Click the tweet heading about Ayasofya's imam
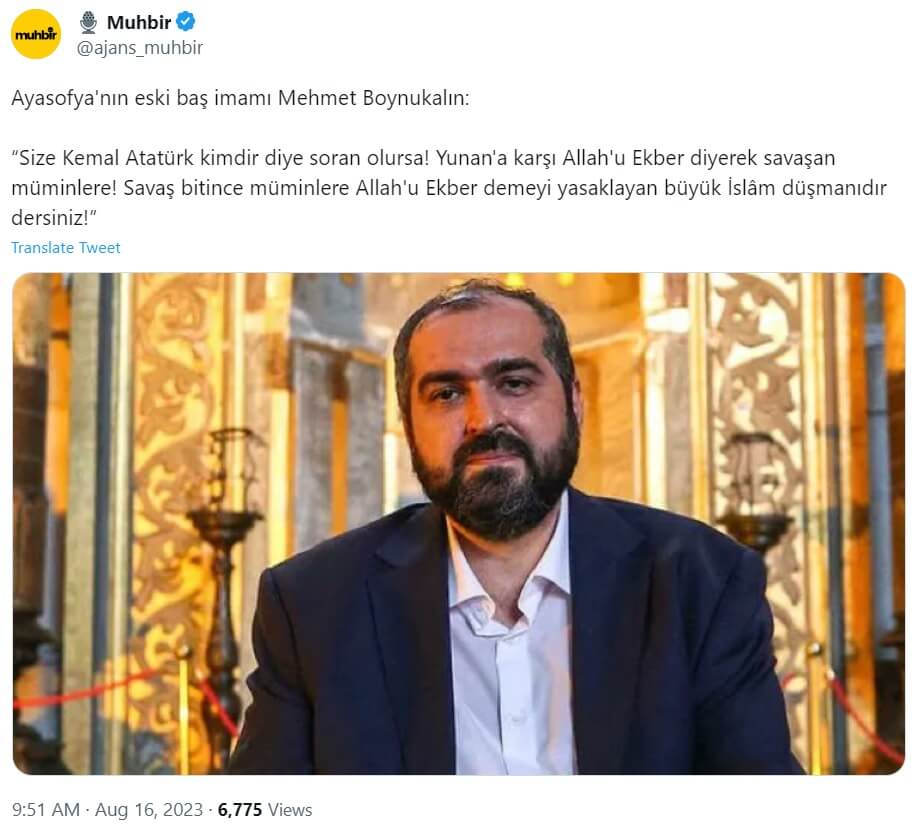Viewport: 916px width, 834px height. [240, 98]
